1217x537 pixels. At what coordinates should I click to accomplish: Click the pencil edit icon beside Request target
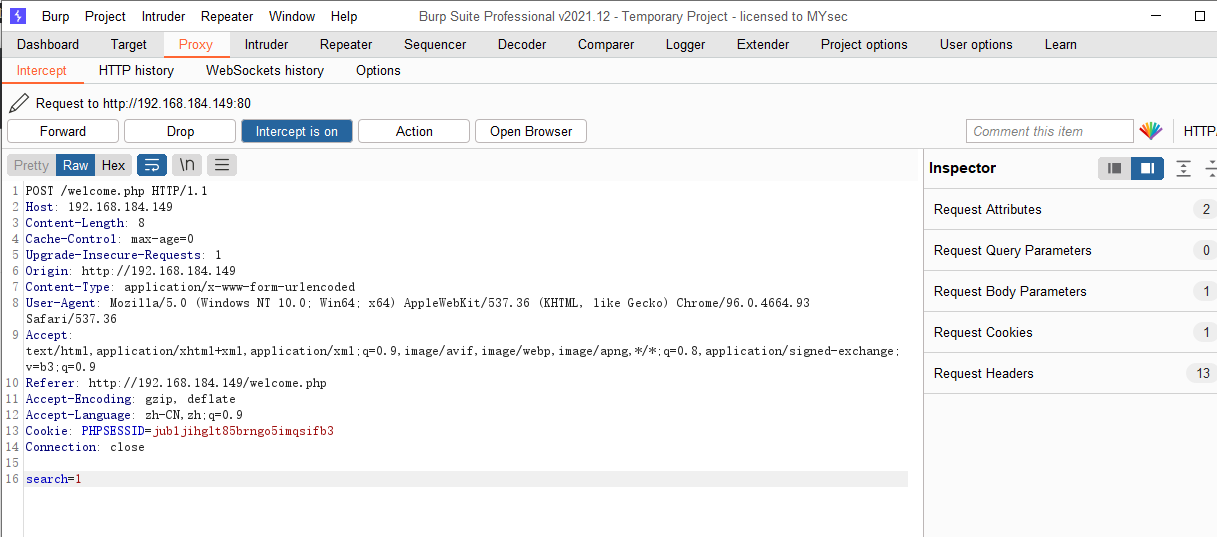[18, 103]
